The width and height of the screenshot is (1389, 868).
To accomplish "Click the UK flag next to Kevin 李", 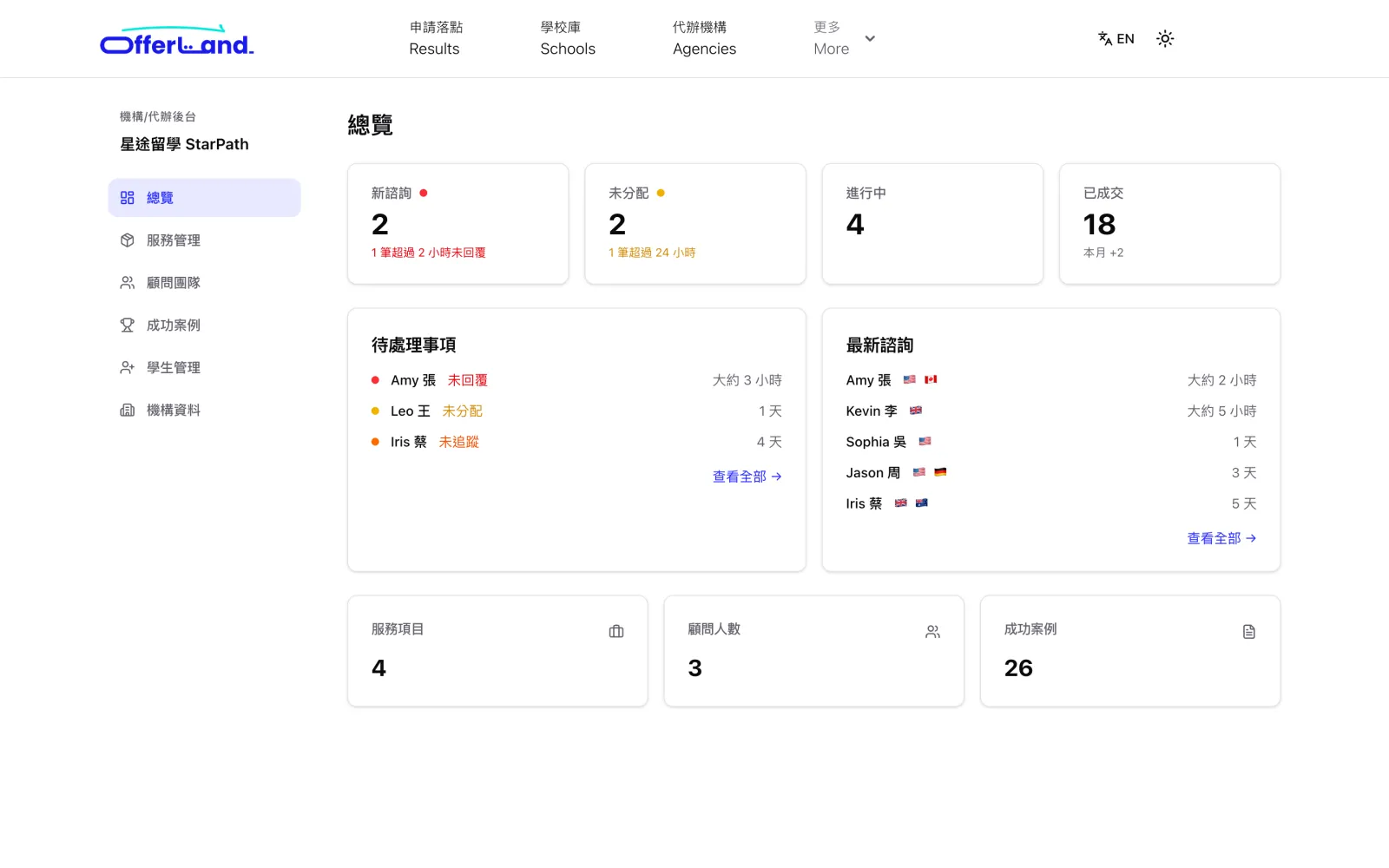I will (x=916, y=411).
